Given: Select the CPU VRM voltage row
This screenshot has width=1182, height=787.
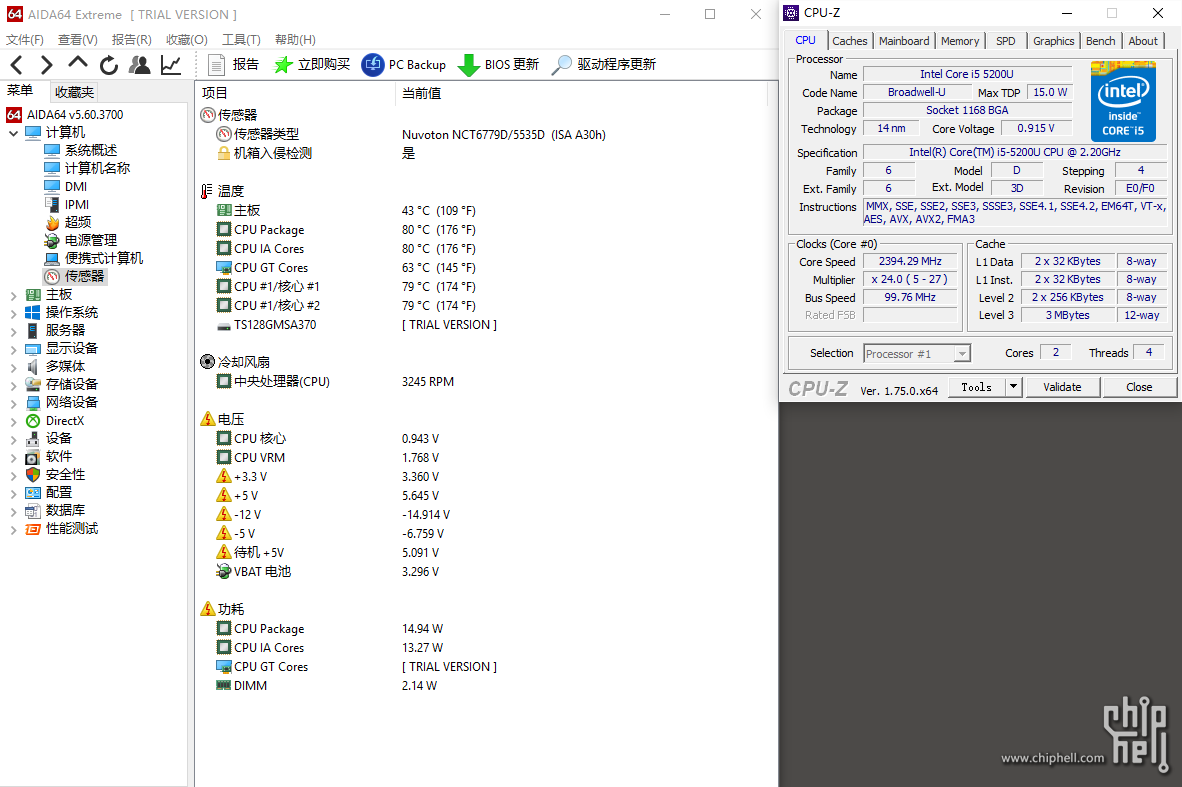Looking at the screenshot, I should point(482,458).
